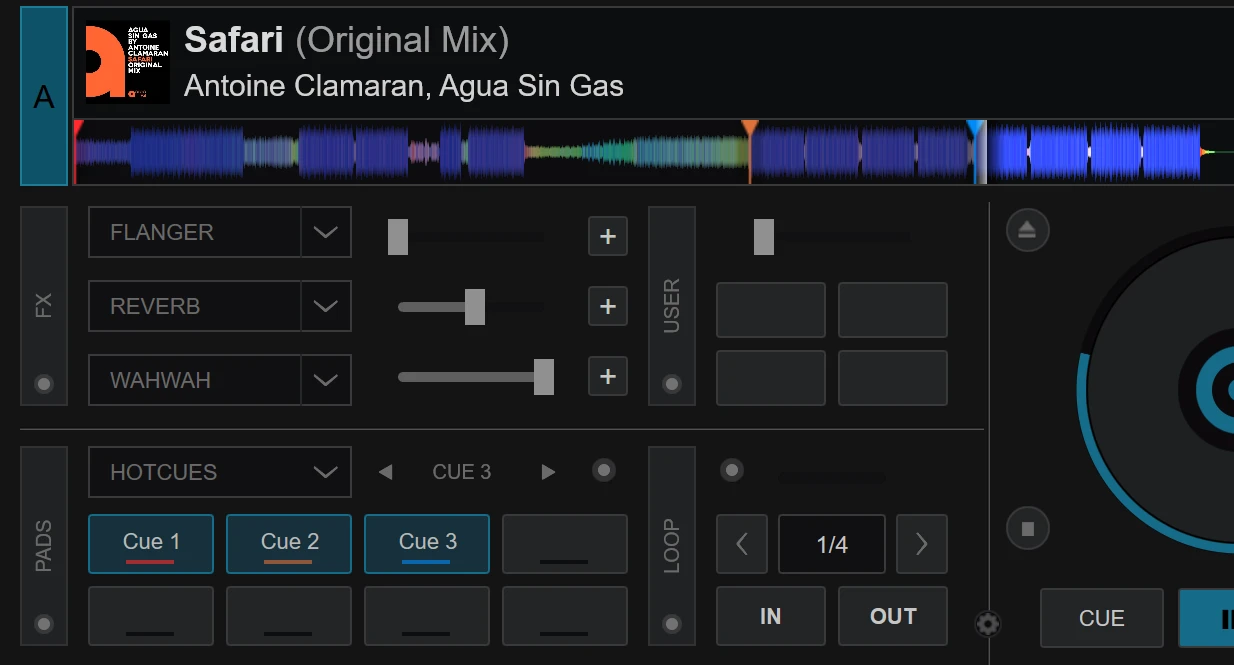Open the FLANGER effect dropdown arrow

pyautogui.click(x=326, y=232)
